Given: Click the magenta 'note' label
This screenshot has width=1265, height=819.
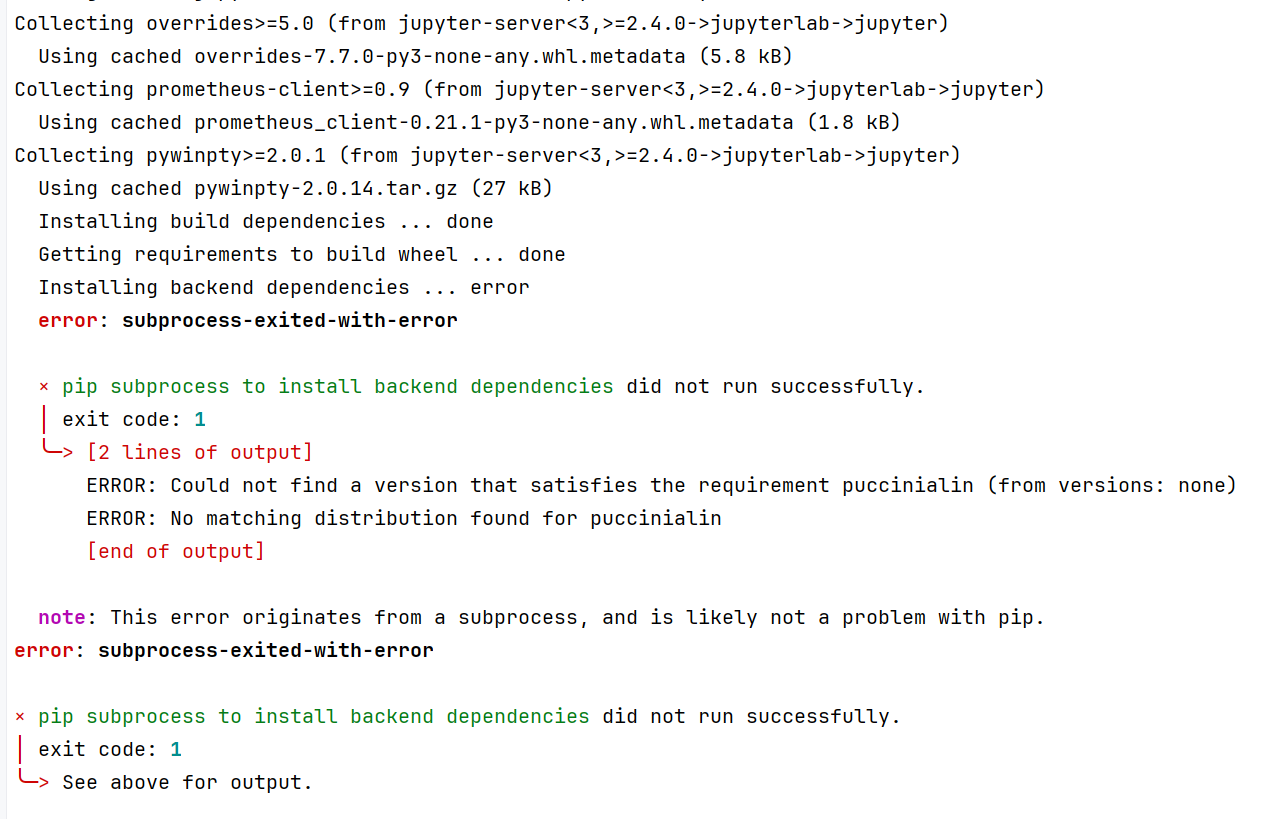Looking at the screenshot, I should click(x=62, y=617).
